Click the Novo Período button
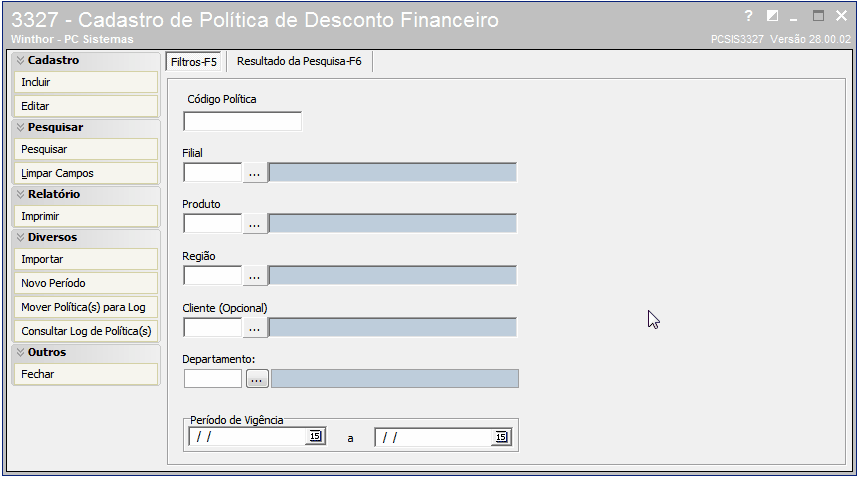Screen dimensions: 859x479 click(x=85, y=283)
